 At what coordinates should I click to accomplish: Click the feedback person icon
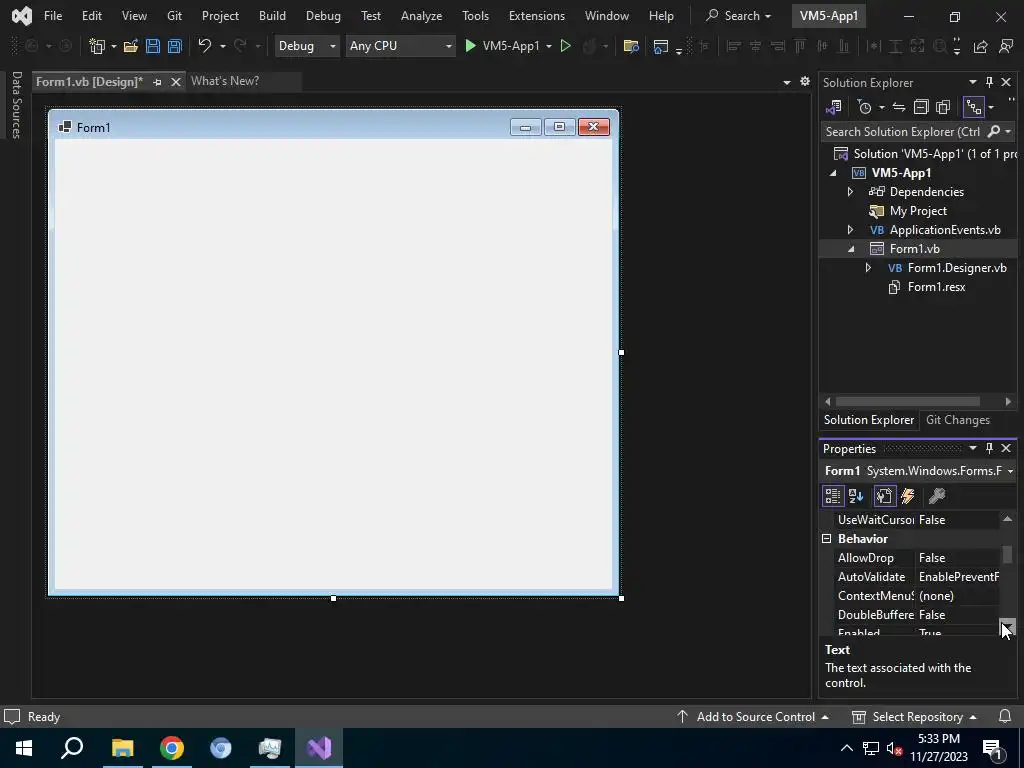pos(1006,46)
